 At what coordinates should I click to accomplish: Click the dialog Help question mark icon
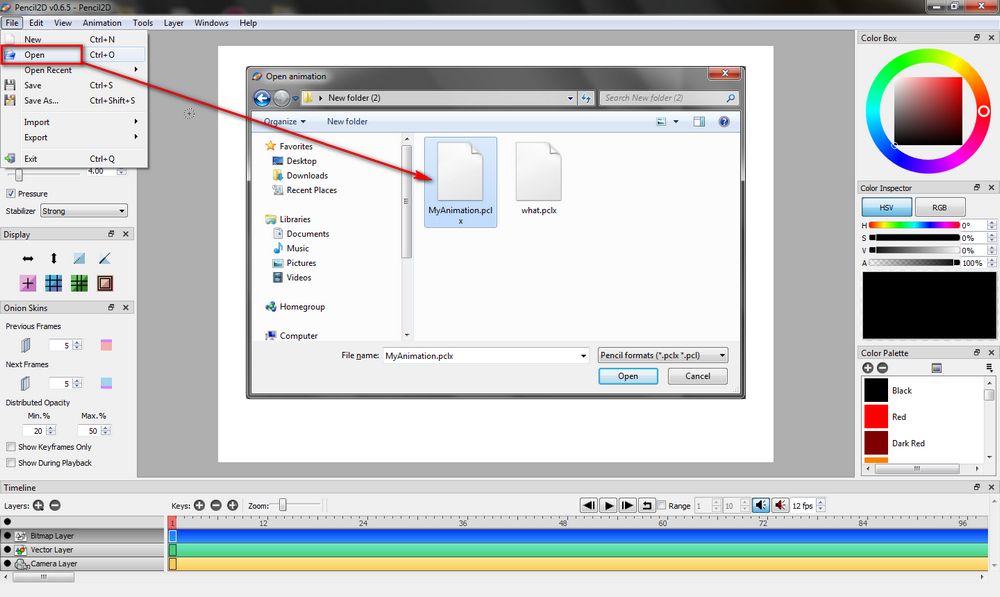tap(724, 122)
